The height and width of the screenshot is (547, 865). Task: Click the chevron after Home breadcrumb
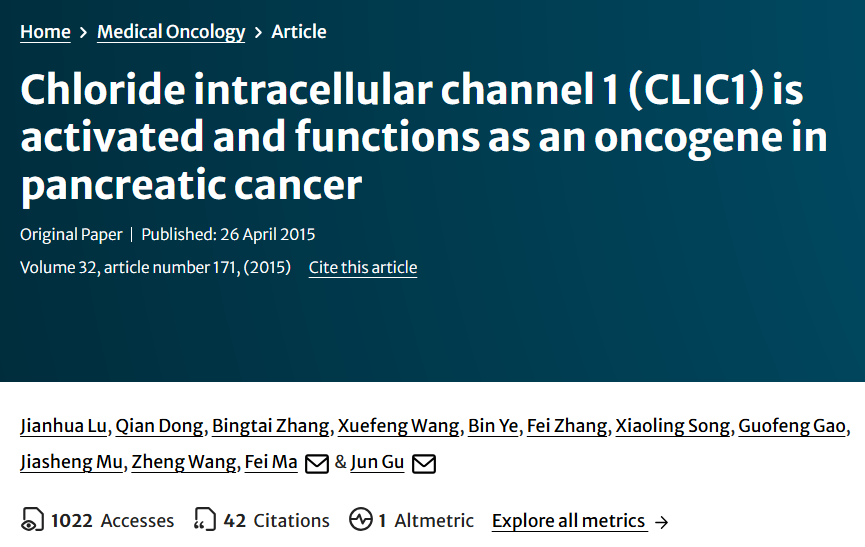[83, 33]
